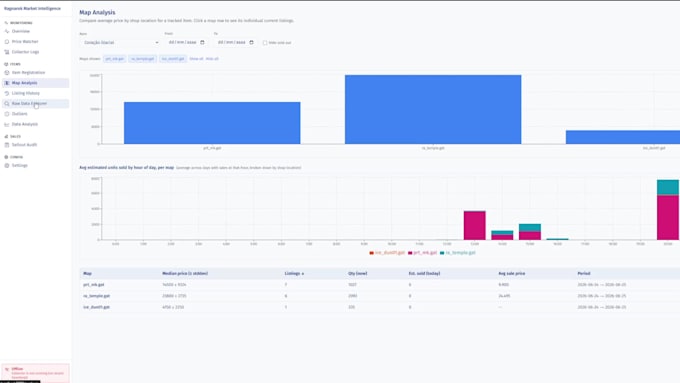
Task: Click the Overview icon in the sidebar
Action: (7, 31)
